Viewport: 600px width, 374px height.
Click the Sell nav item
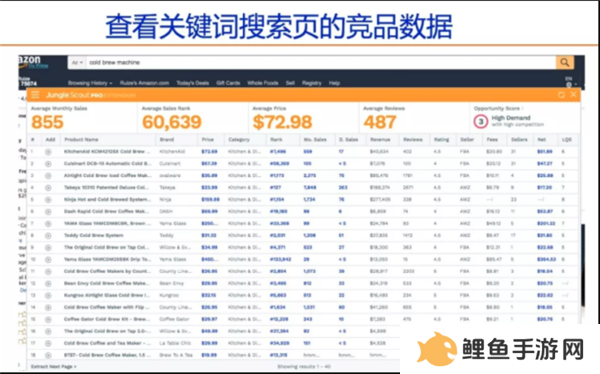pos(290,83)
